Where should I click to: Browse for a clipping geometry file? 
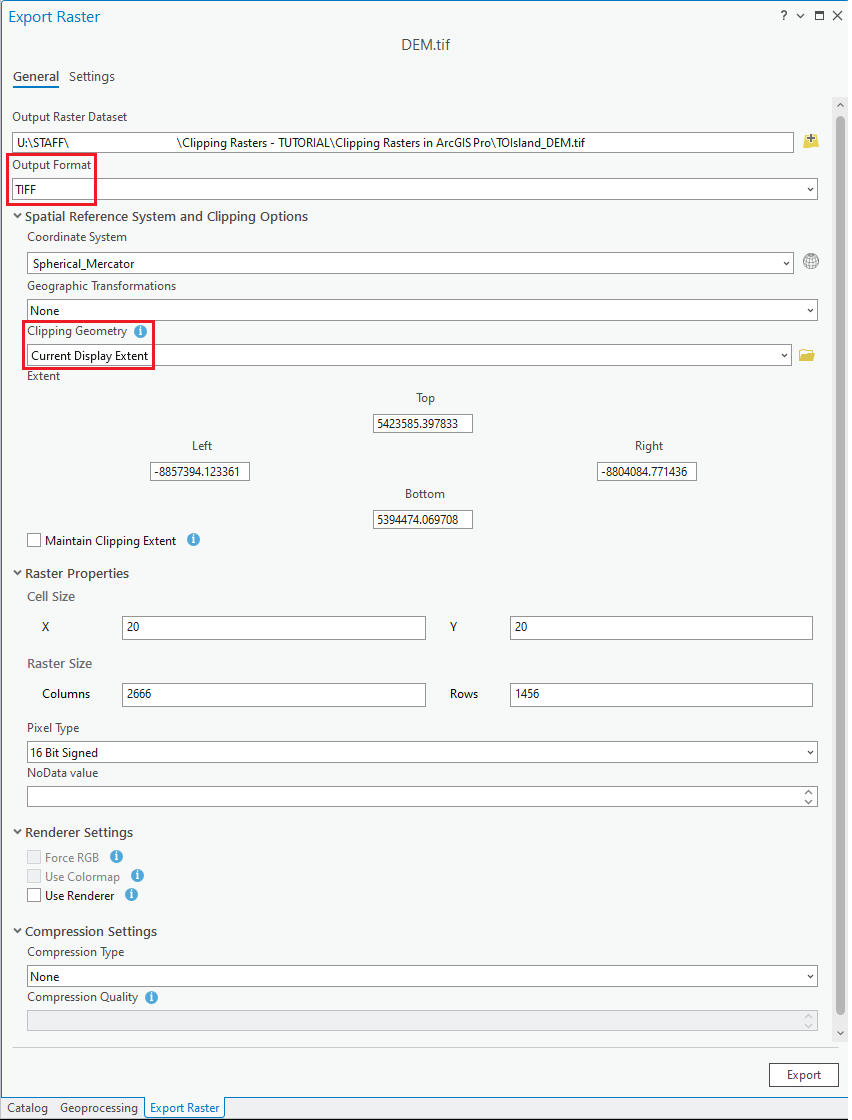[x=807, y=355]
